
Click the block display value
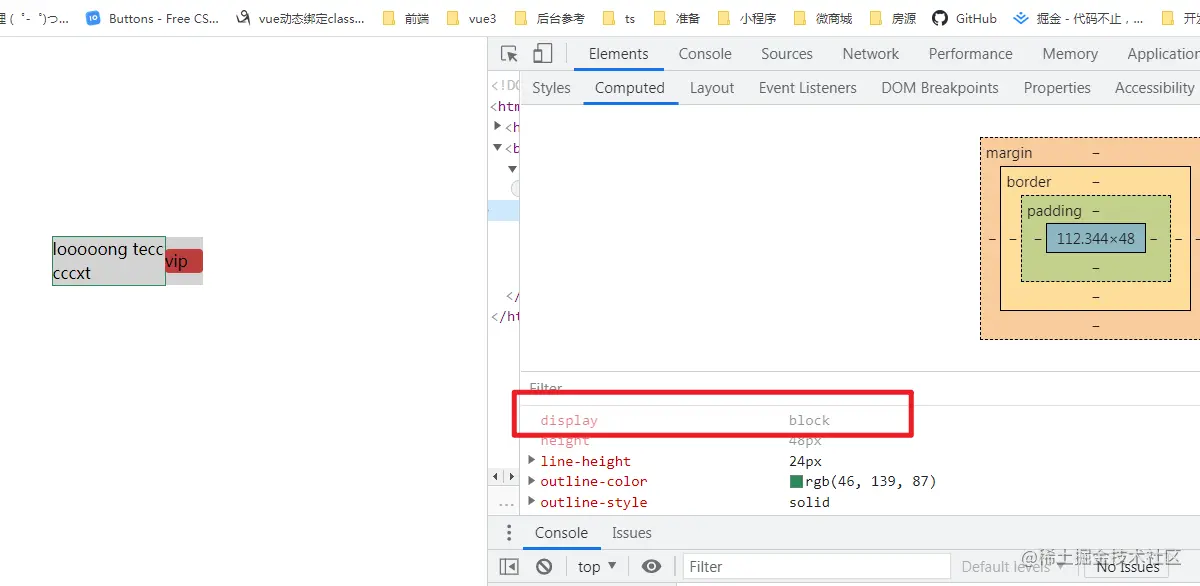coord(809,420)
